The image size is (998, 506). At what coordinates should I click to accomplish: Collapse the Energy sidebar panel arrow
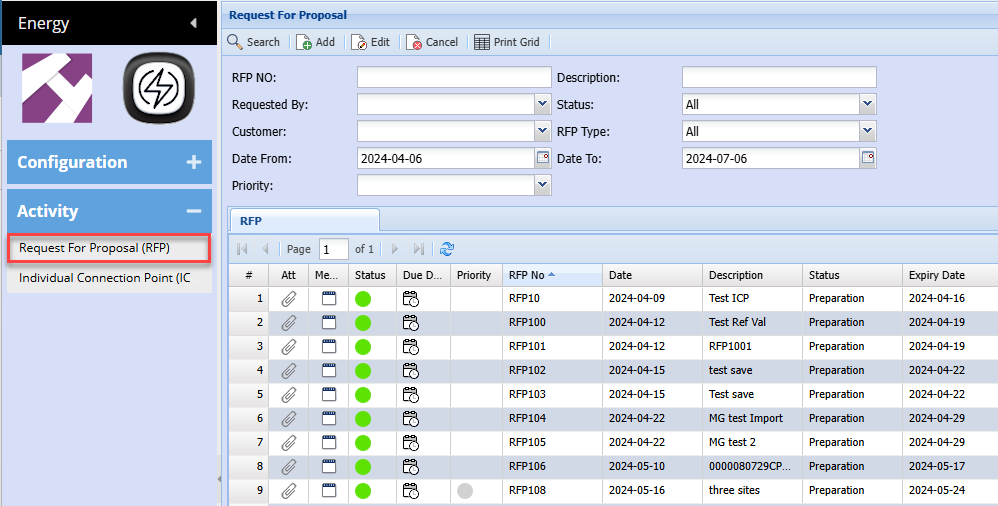193,23
